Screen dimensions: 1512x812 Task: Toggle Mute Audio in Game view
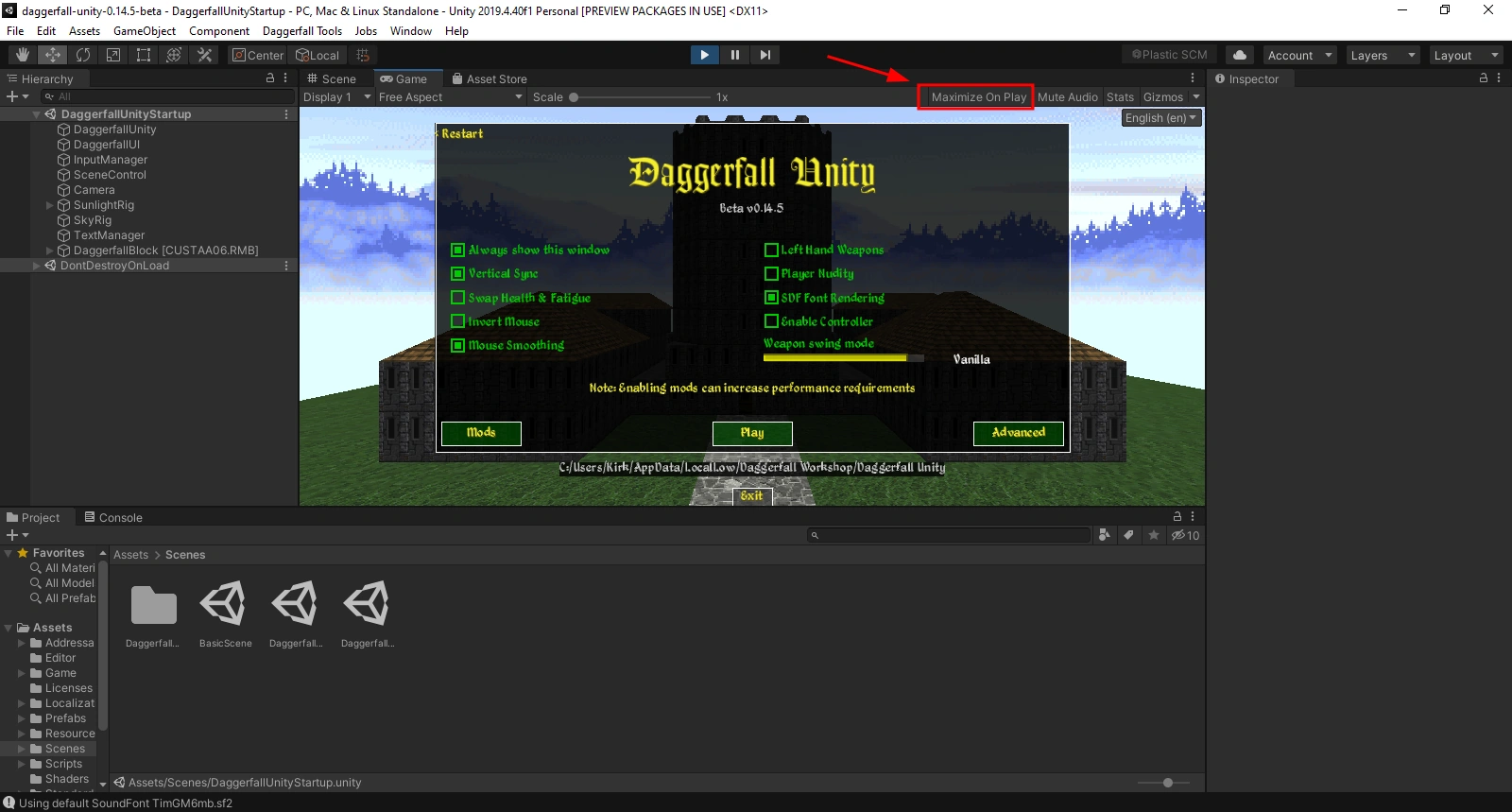click(1068, 97)
